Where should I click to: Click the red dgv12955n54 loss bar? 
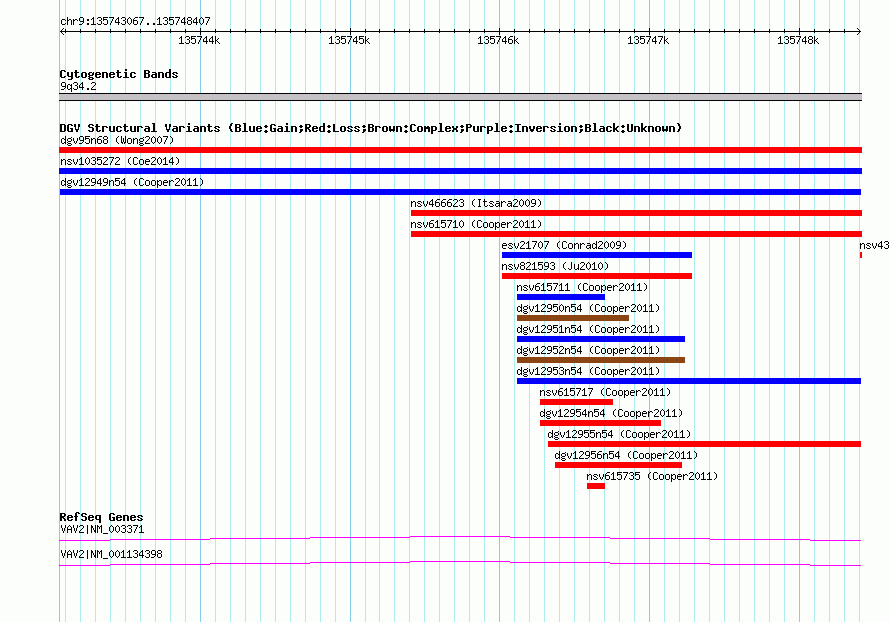[704, 444]
